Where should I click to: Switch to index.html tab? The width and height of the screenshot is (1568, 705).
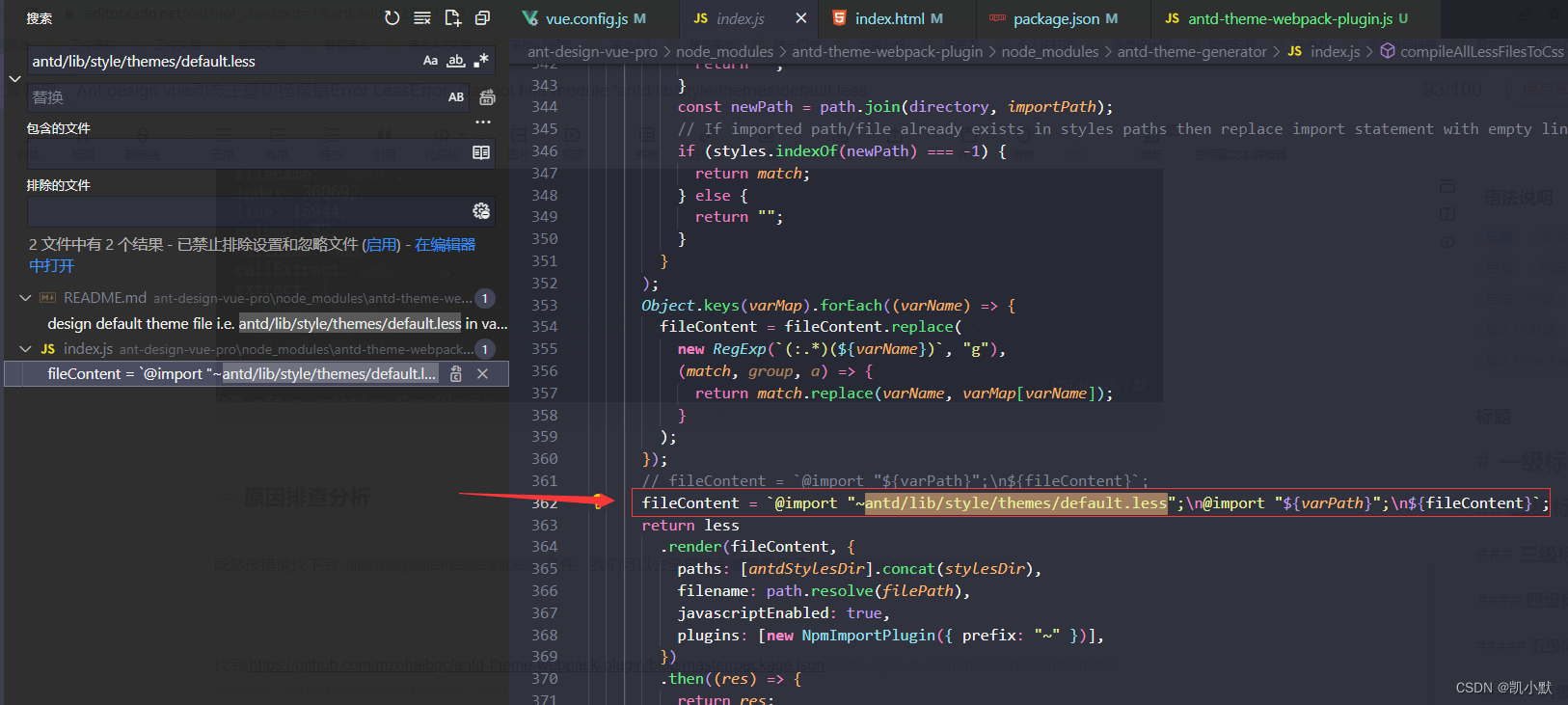pyautogui.click(x=898, y=18)
